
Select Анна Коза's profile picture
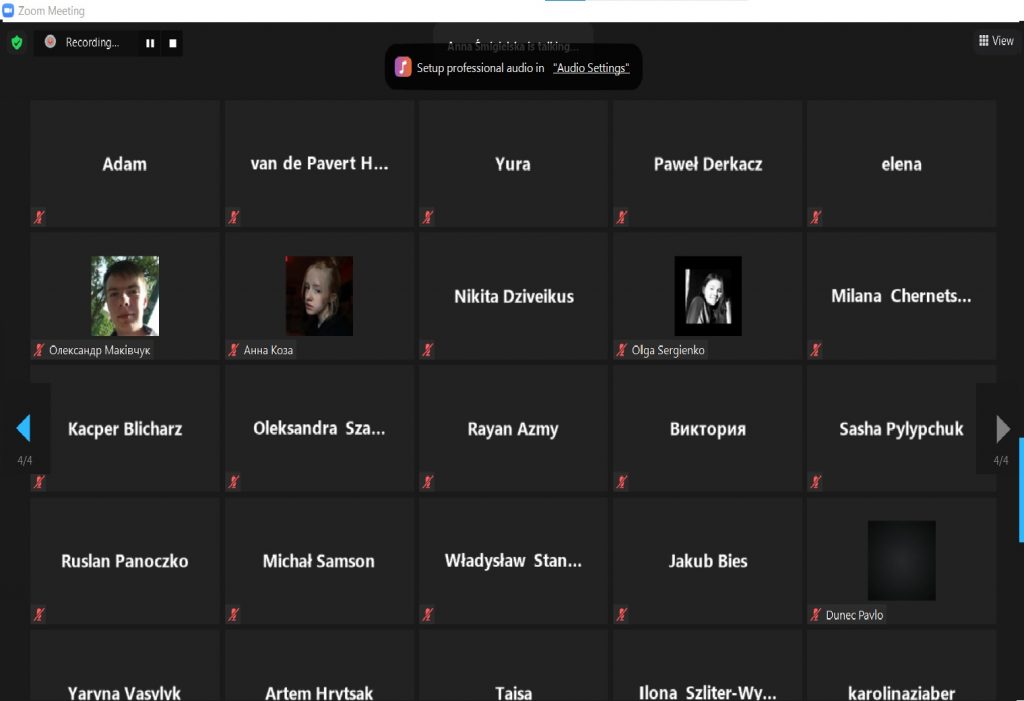[x=319, y=296]
